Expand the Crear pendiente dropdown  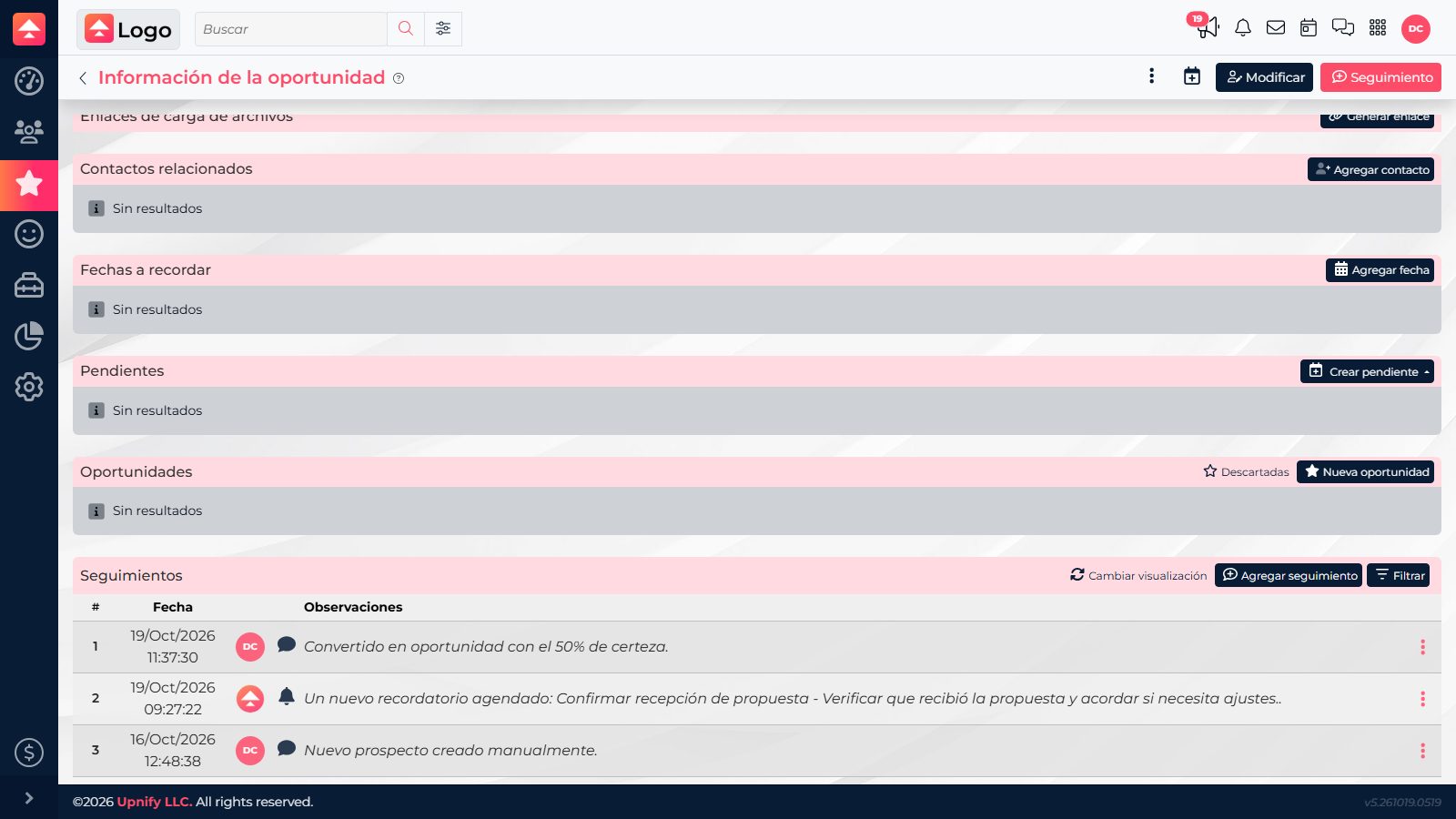pos(1367,371)
